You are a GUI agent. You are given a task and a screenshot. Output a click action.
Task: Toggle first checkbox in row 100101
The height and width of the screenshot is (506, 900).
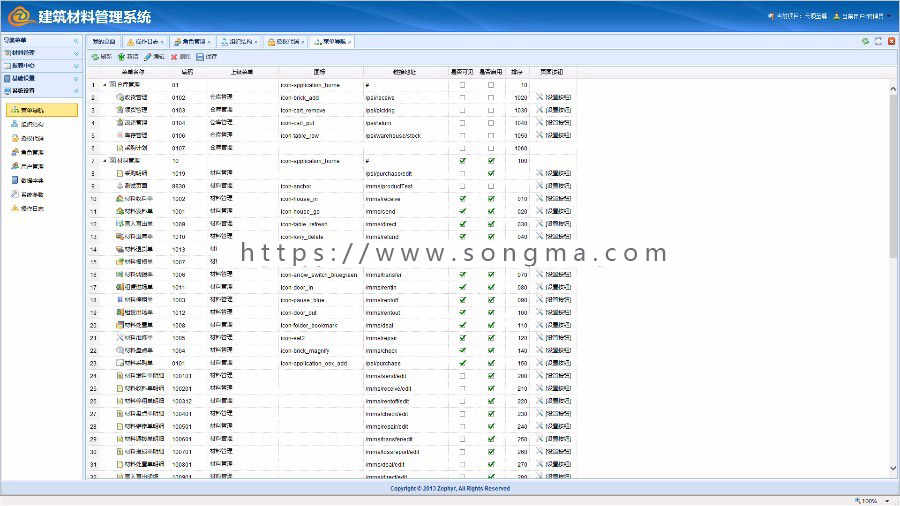(463, 376)
